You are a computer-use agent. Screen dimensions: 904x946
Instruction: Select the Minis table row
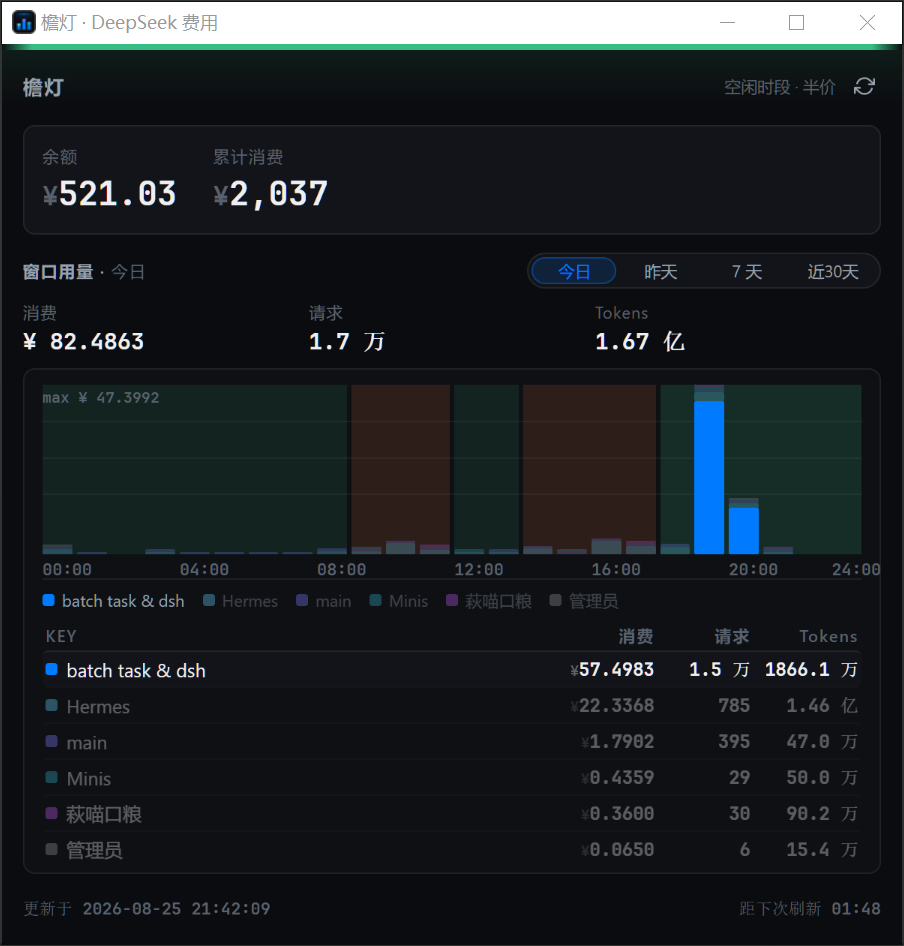[452, 778]
